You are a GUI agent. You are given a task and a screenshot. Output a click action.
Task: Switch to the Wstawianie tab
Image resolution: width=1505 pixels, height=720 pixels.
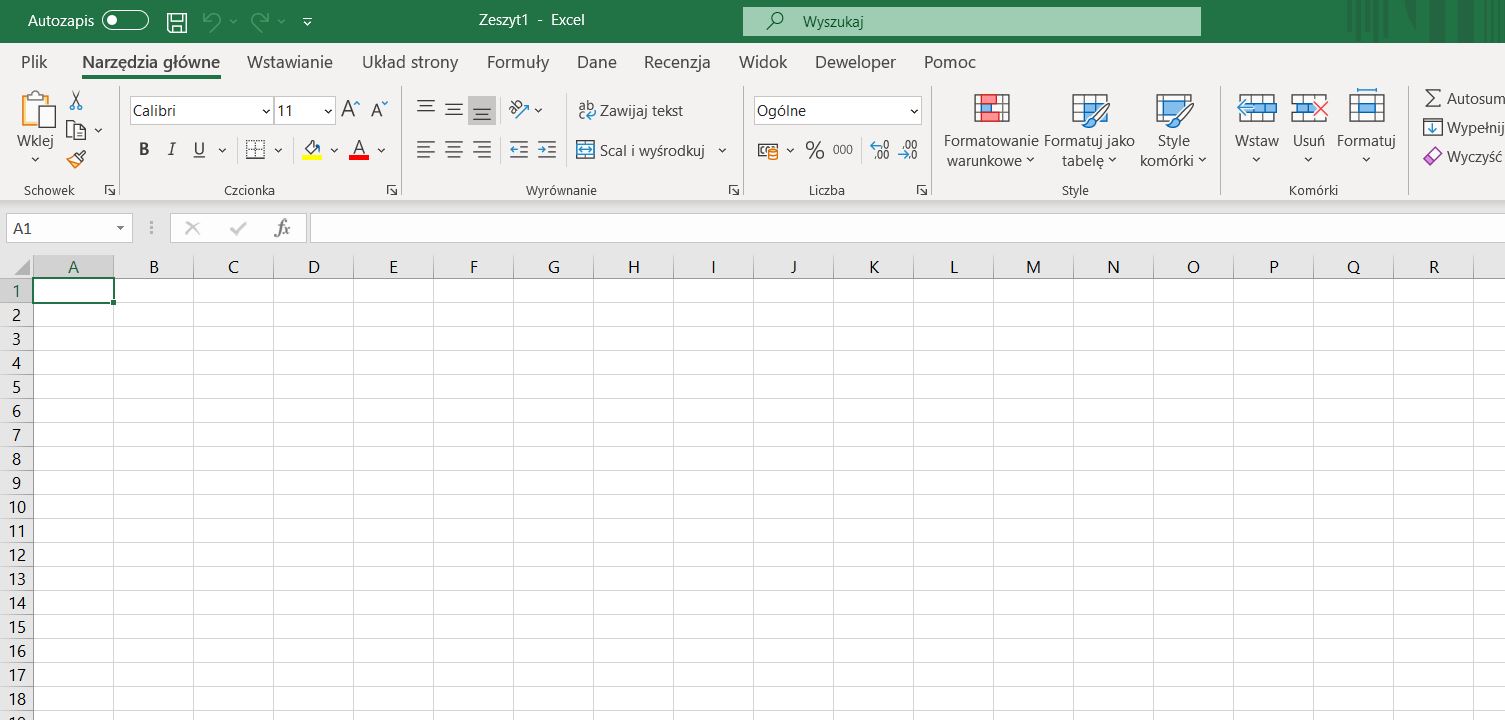pos(290,62)
